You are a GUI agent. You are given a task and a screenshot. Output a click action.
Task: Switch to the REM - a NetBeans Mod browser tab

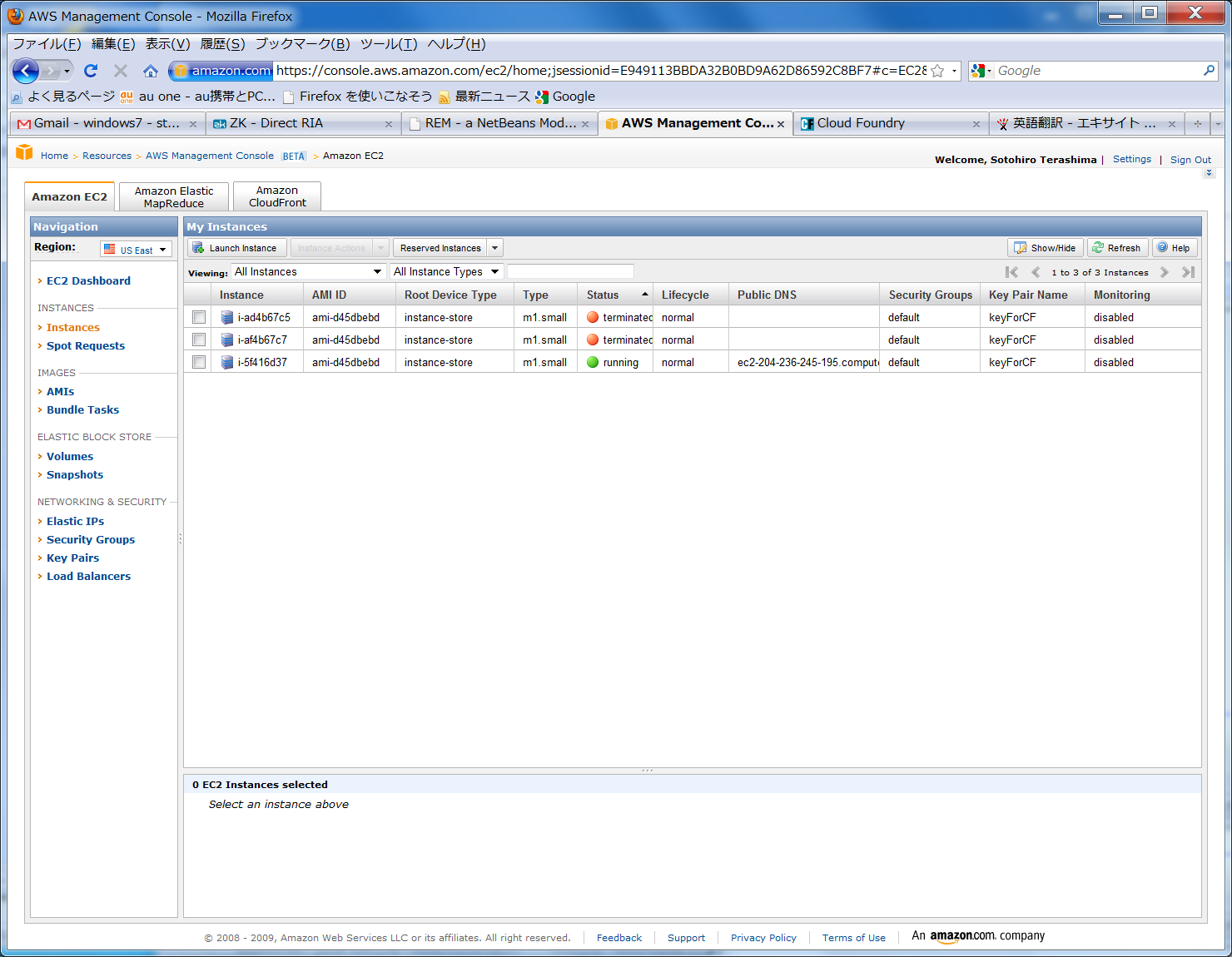[499, 123]
